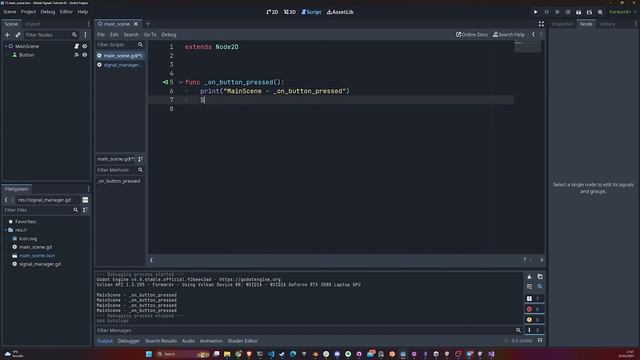Click the Search Help button
The height and width of the screenshot is (360, 640).
click(509, 35)
